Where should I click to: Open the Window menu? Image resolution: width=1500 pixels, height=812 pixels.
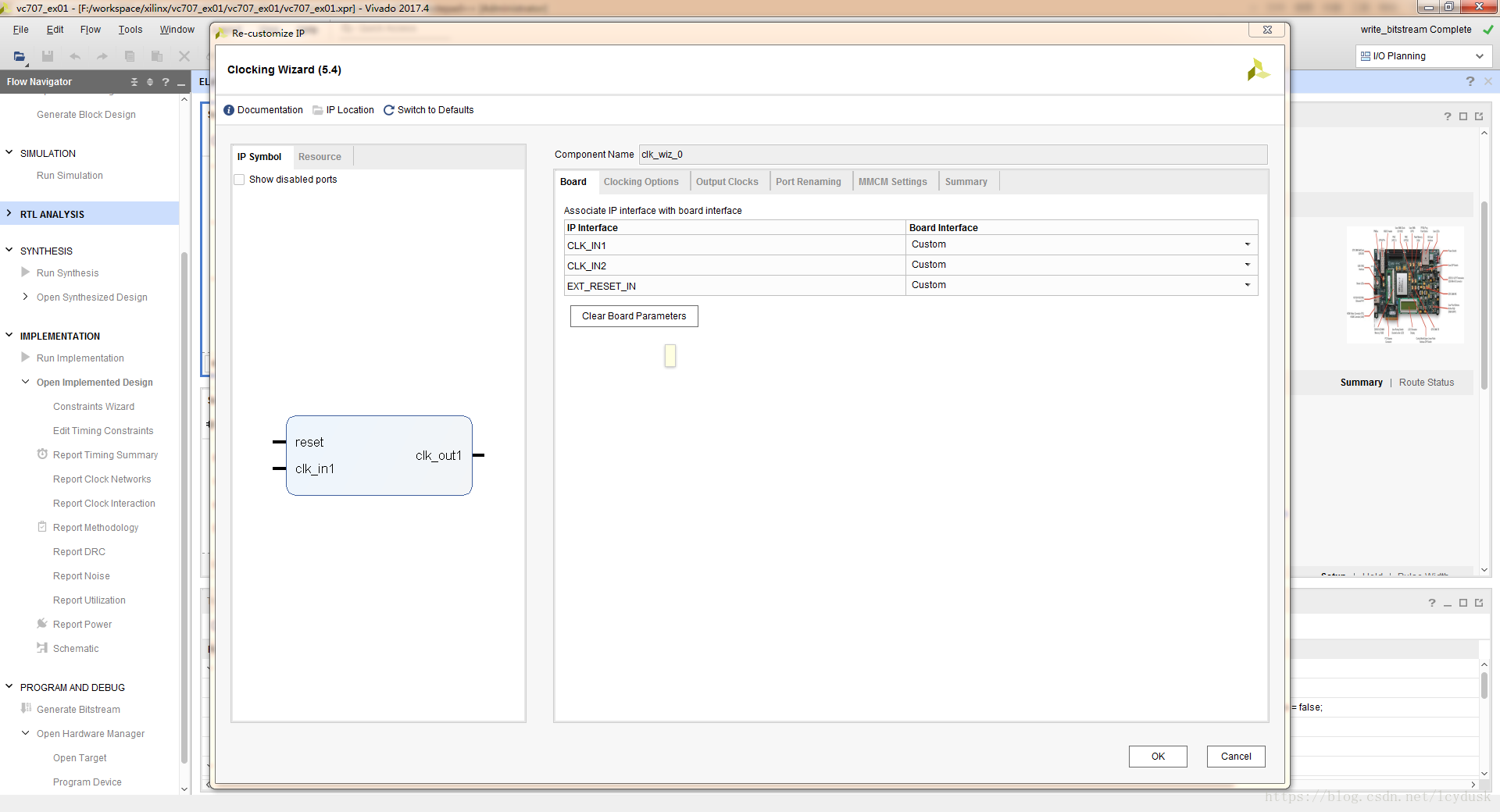click(x=177, y=30)
